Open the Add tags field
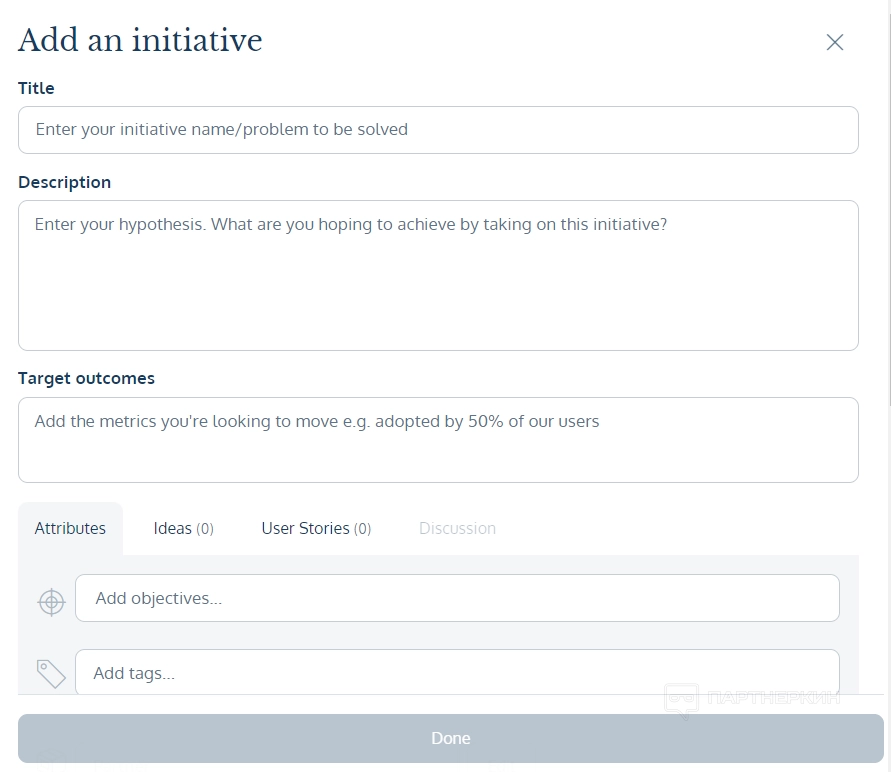Image resolution: width=891 pixels, height=772 pixels. tap(457, 673)
